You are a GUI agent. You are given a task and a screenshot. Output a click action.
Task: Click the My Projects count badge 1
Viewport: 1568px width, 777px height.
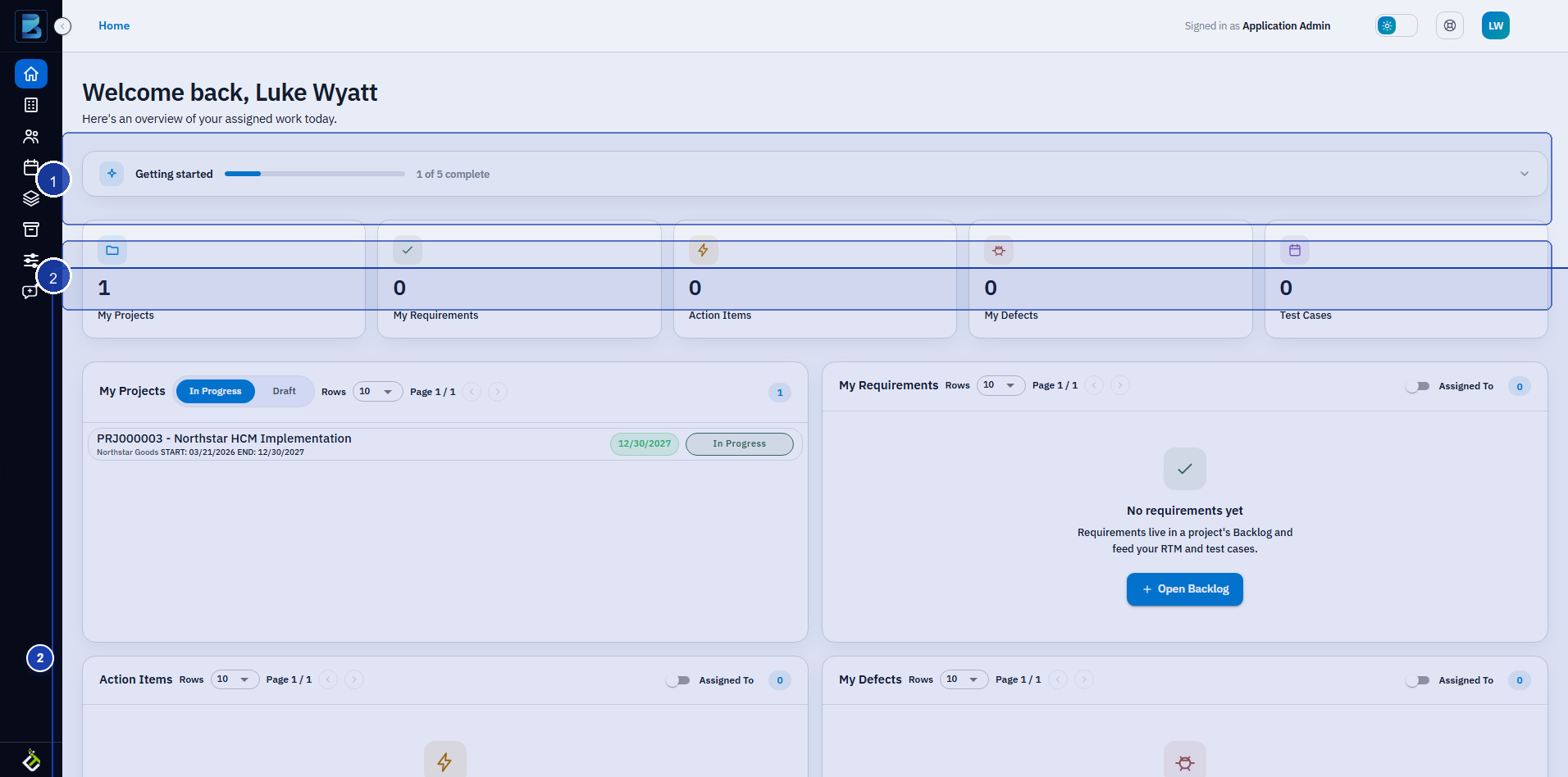[780, 393]
